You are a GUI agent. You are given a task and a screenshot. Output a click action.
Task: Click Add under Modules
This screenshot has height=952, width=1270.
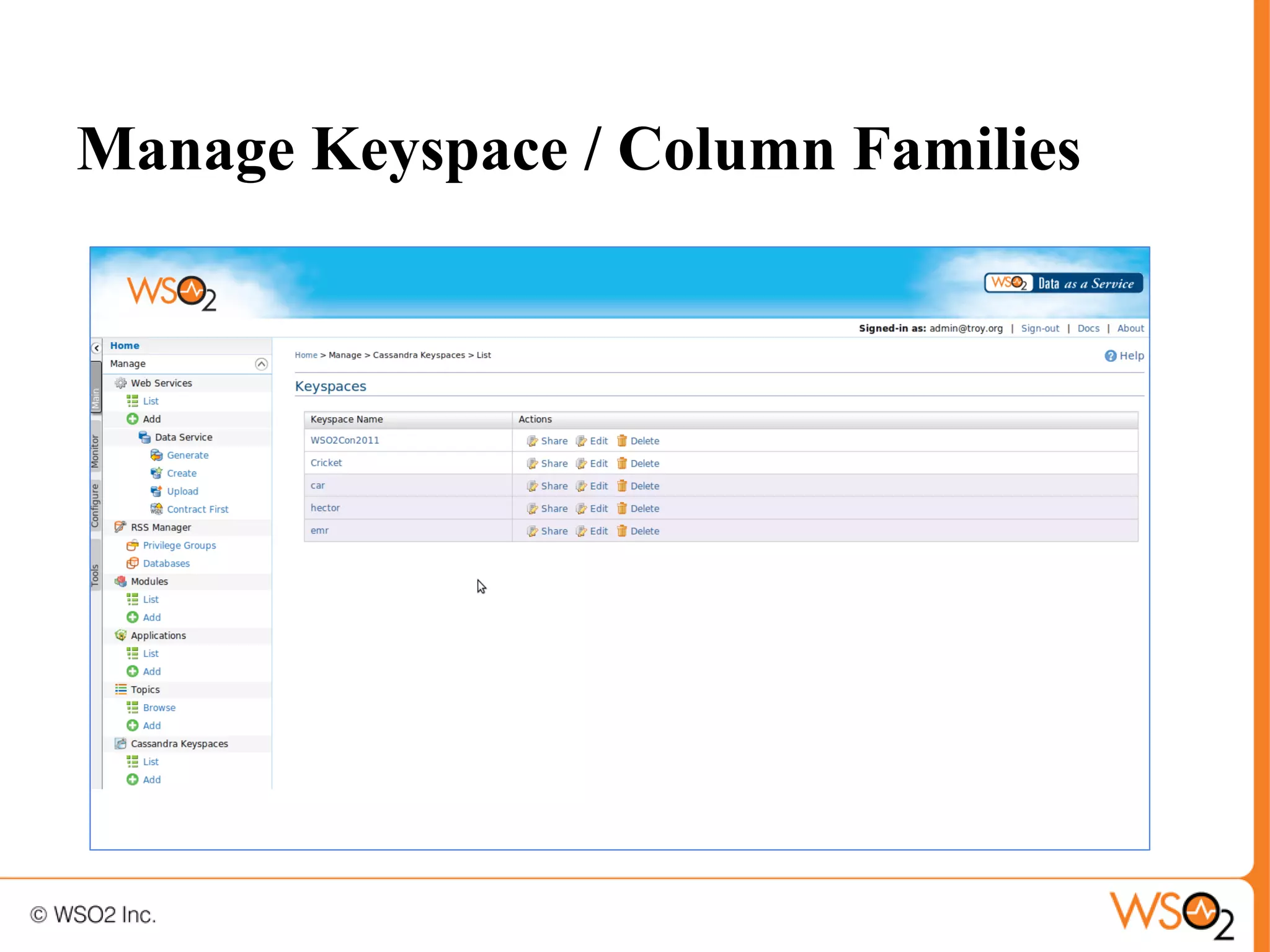click(152, 617)
